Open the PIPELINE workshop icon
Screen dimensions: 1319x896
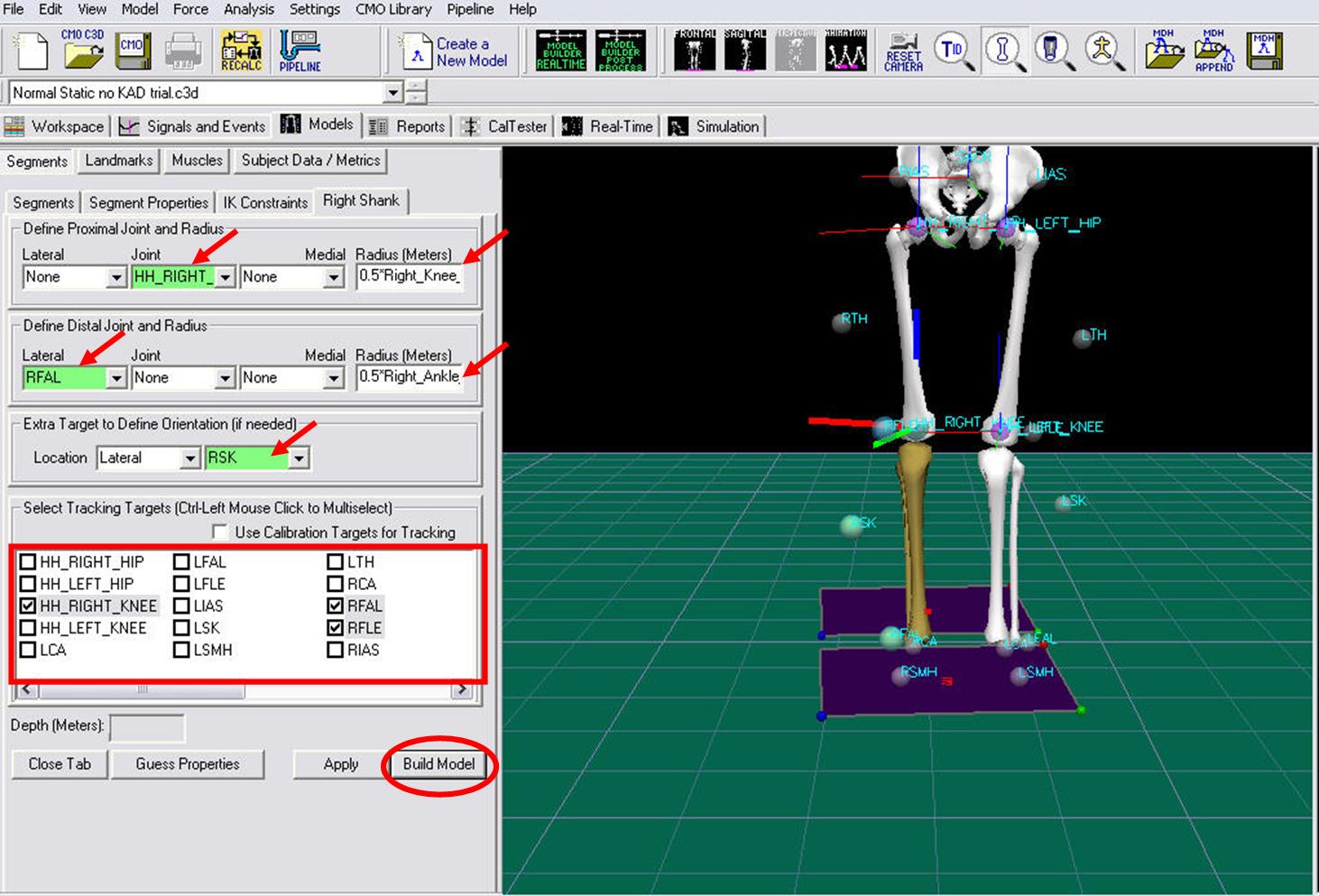pyautogui.click(x=300, y=51)
